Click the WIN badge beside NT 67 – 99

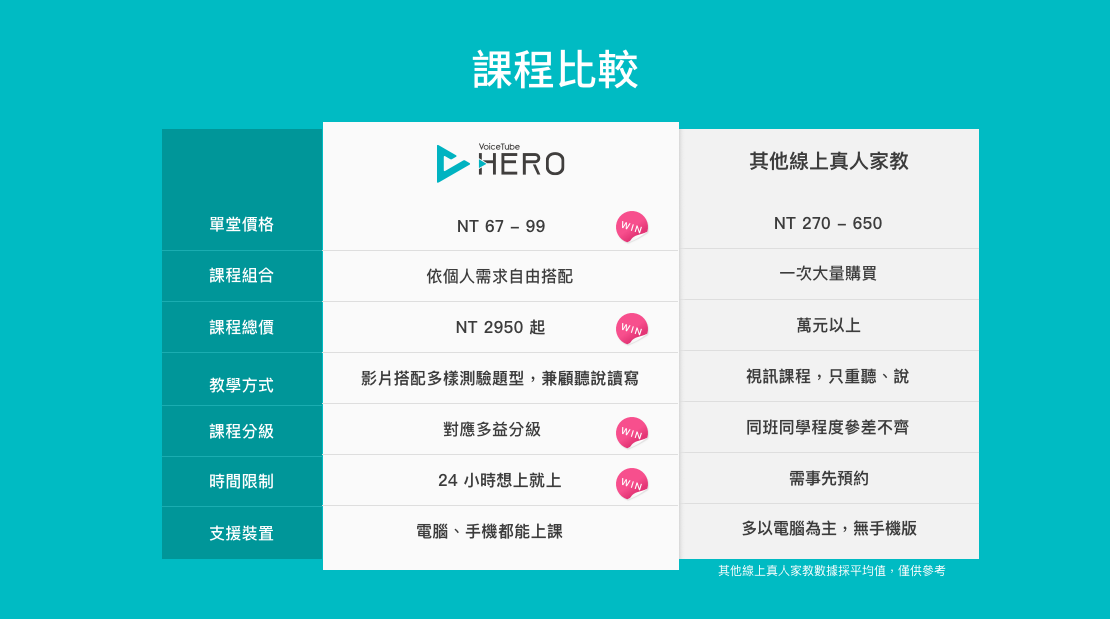631,227
